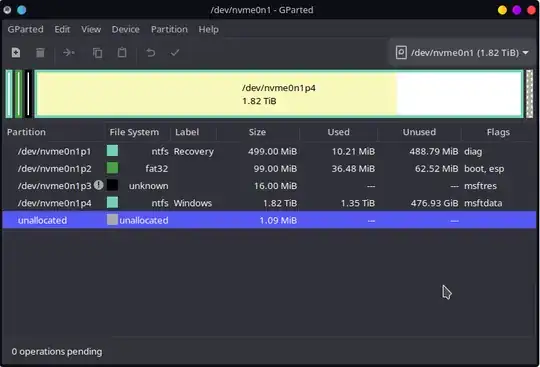Click the New partition toolbar icon

tap(16, 53)
